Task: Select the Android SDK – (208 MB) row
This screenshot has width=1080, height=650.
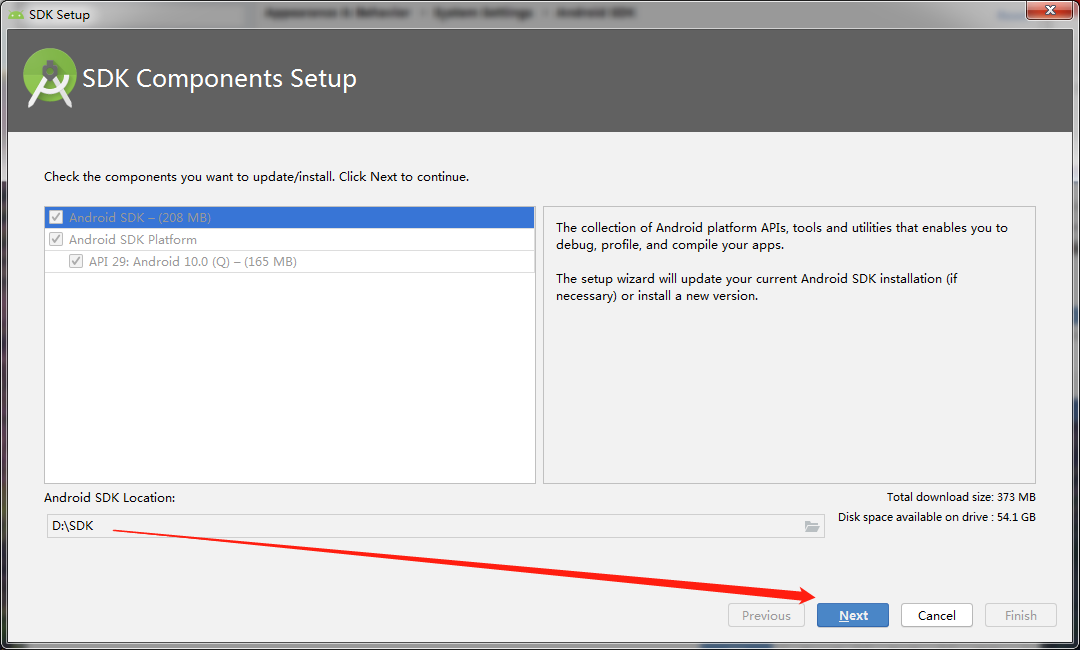Action: 289,218
